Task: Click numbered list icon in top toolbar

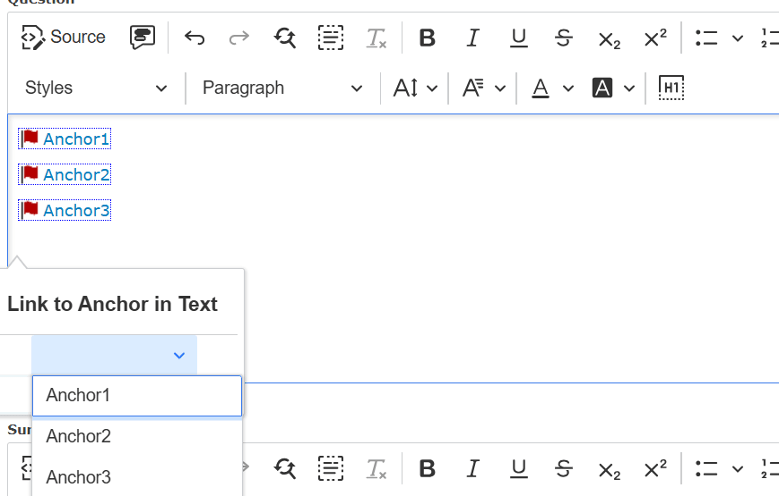Action: pyautogui.click(x=770, y=38)
